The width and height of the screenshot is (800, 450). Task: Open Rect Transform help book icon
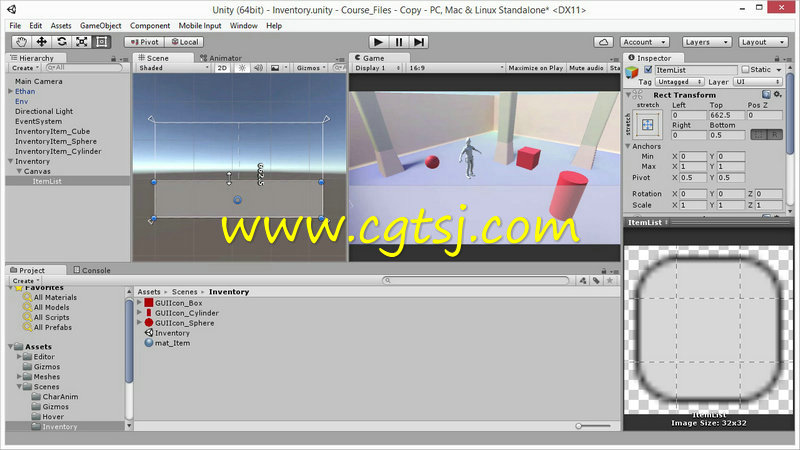766,94
